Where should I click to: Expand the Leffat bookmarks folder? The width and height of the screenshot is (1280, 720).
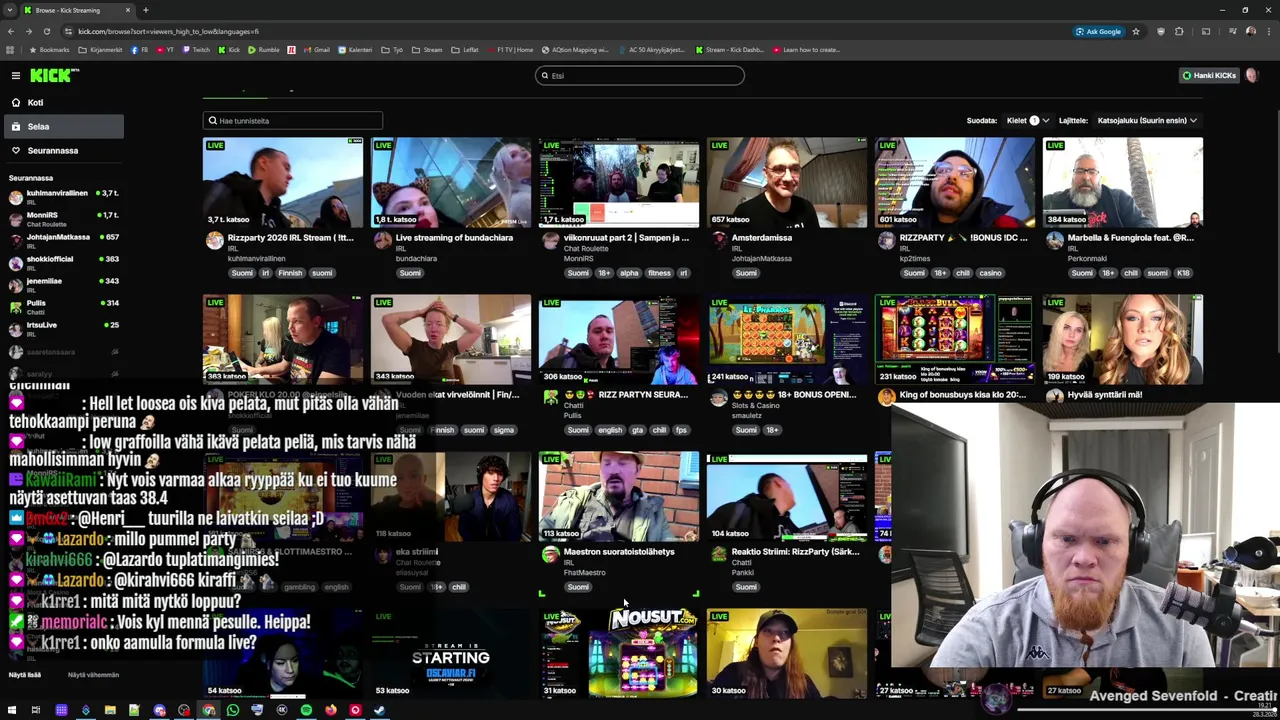pyautogui.click(x=465, y=49)
